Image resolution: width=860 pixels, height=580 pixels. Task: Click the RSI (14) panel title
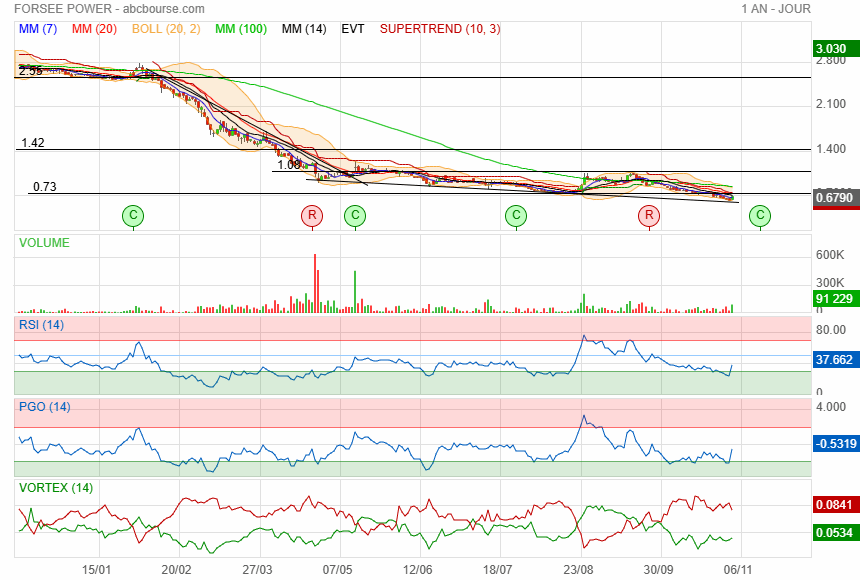pos(41,325)
